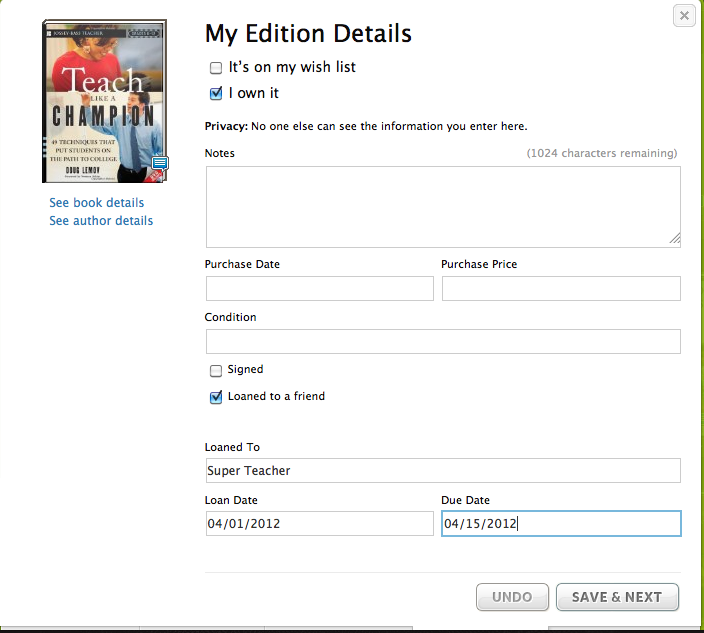Check the "It's on my wish list" checkbox
The height and width of the screenshot is (633, 704).
click(216, 68)
